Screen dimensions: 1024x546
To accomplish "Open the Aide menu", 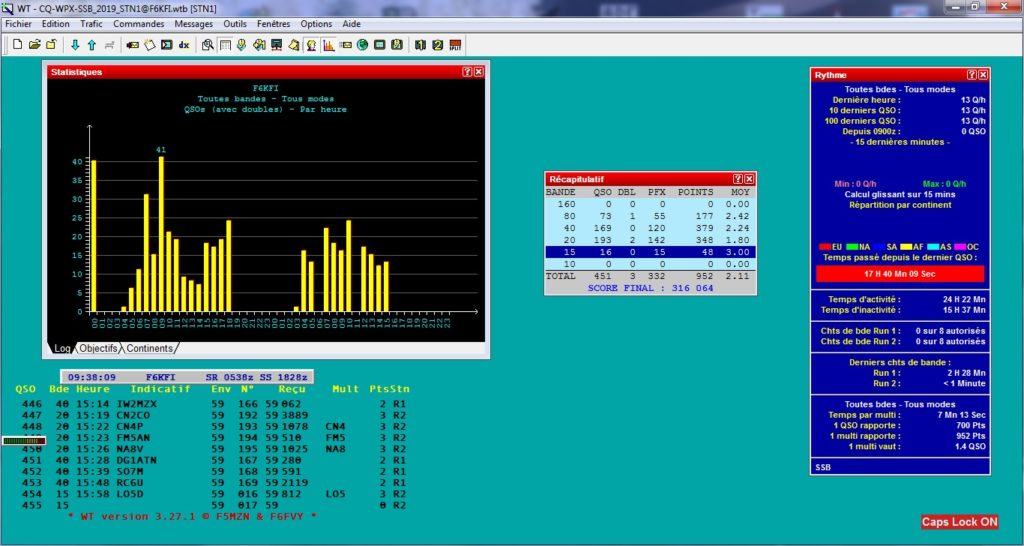I will click(351, 24).
